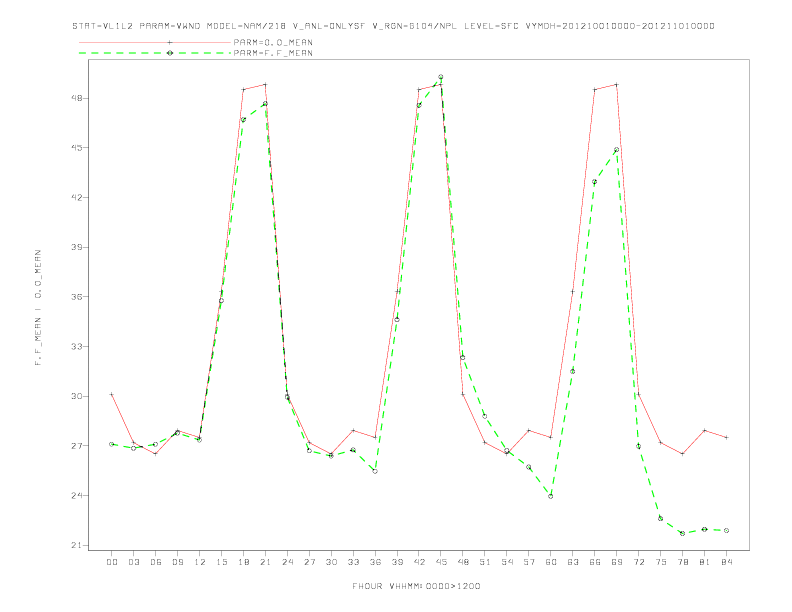Click x-axis forecast hour label 45
Screen dimensions: 792x612
[x=441, y=562]
